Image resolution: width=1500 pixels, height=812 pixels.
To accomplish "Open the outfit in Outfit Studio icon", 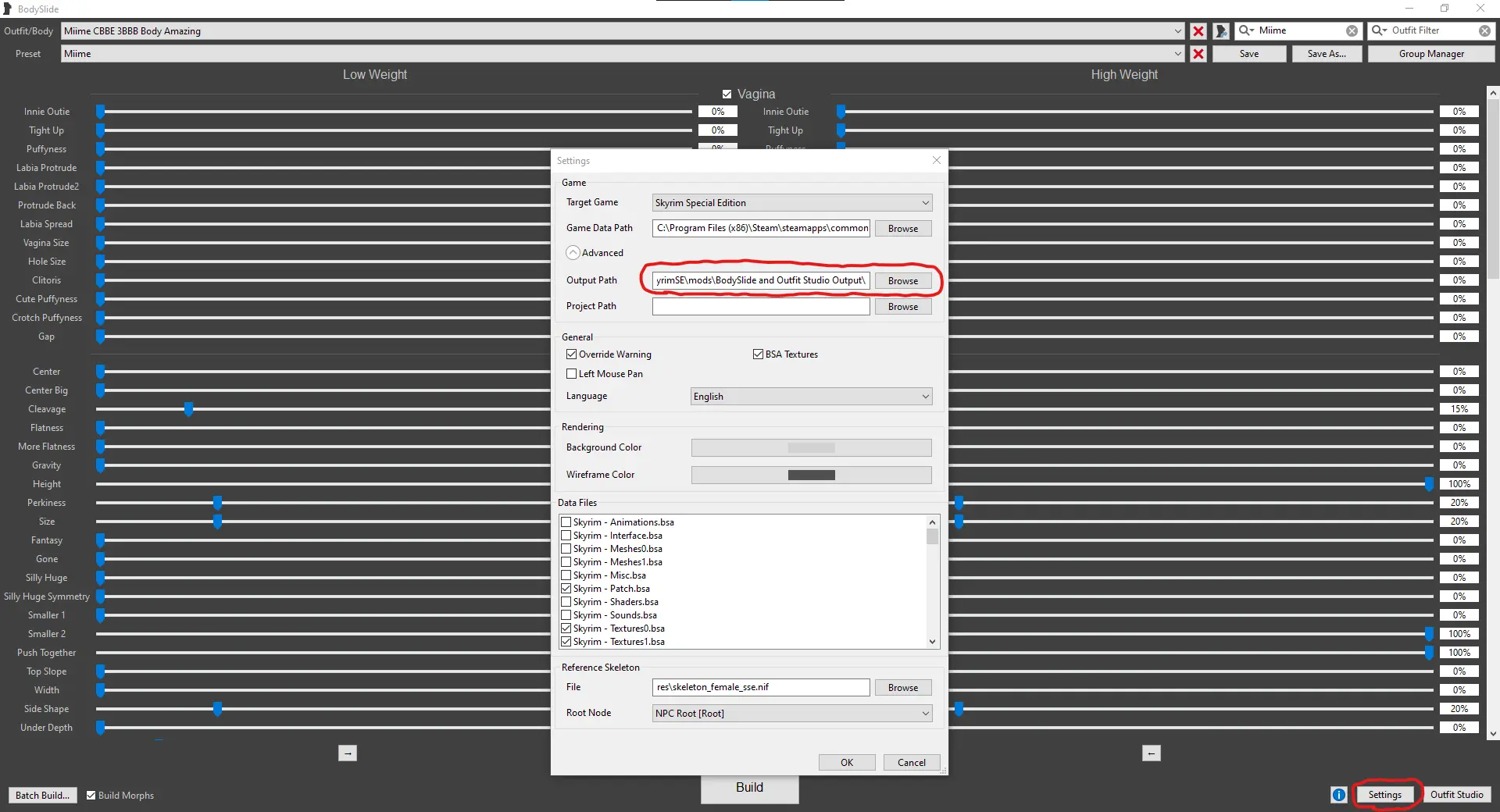I will (x=1221, y=31).
